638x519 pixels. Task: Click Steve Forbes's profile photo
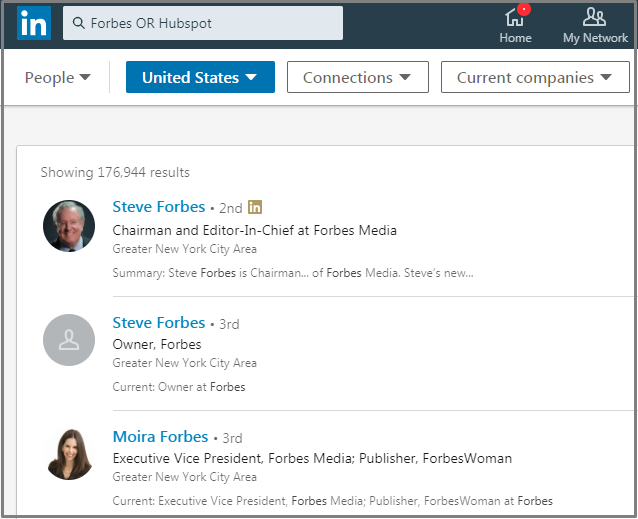pyautogui.click(x=69, y=226)
